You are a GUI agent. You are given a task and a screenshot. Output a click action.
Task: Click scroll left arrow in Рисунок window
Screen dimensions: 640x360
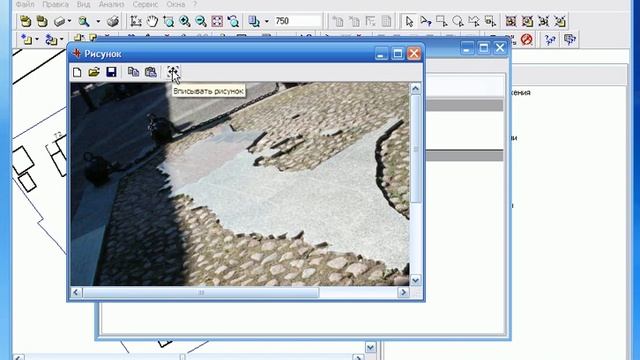pyautogui.click(x=76, y=292)
